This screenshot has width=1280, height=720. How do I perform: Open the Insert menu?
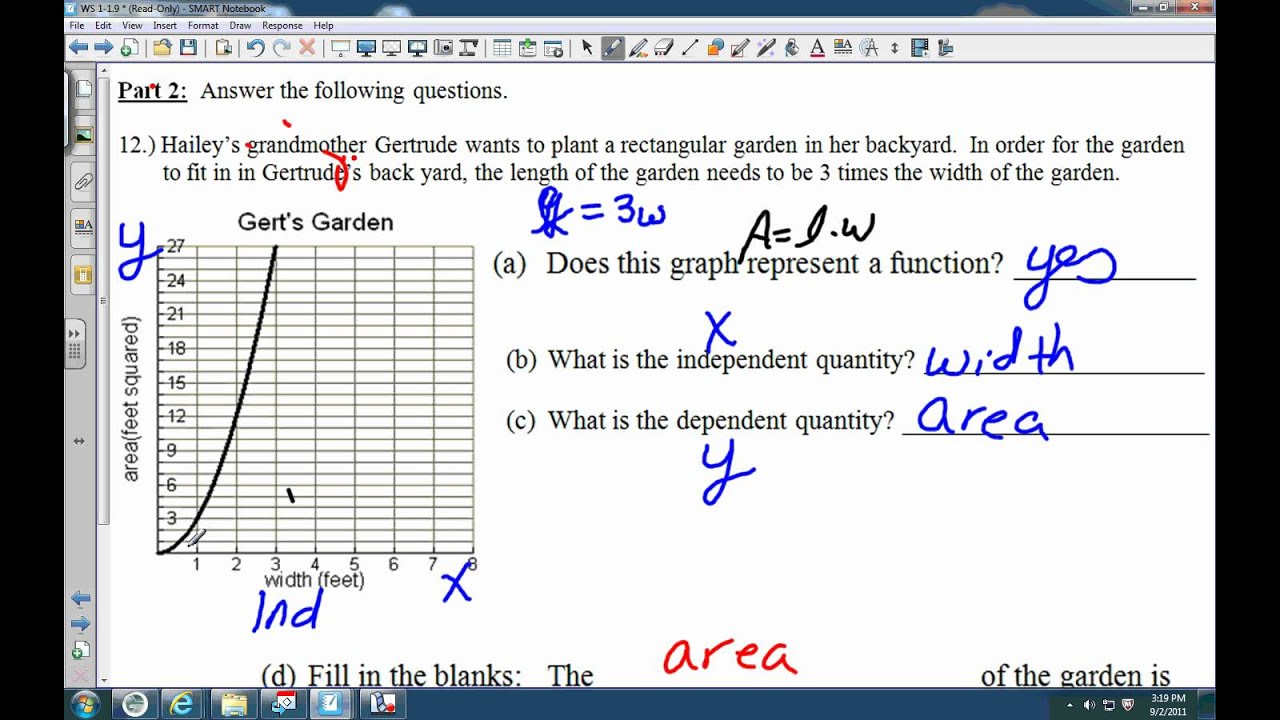tap(165, 25)
